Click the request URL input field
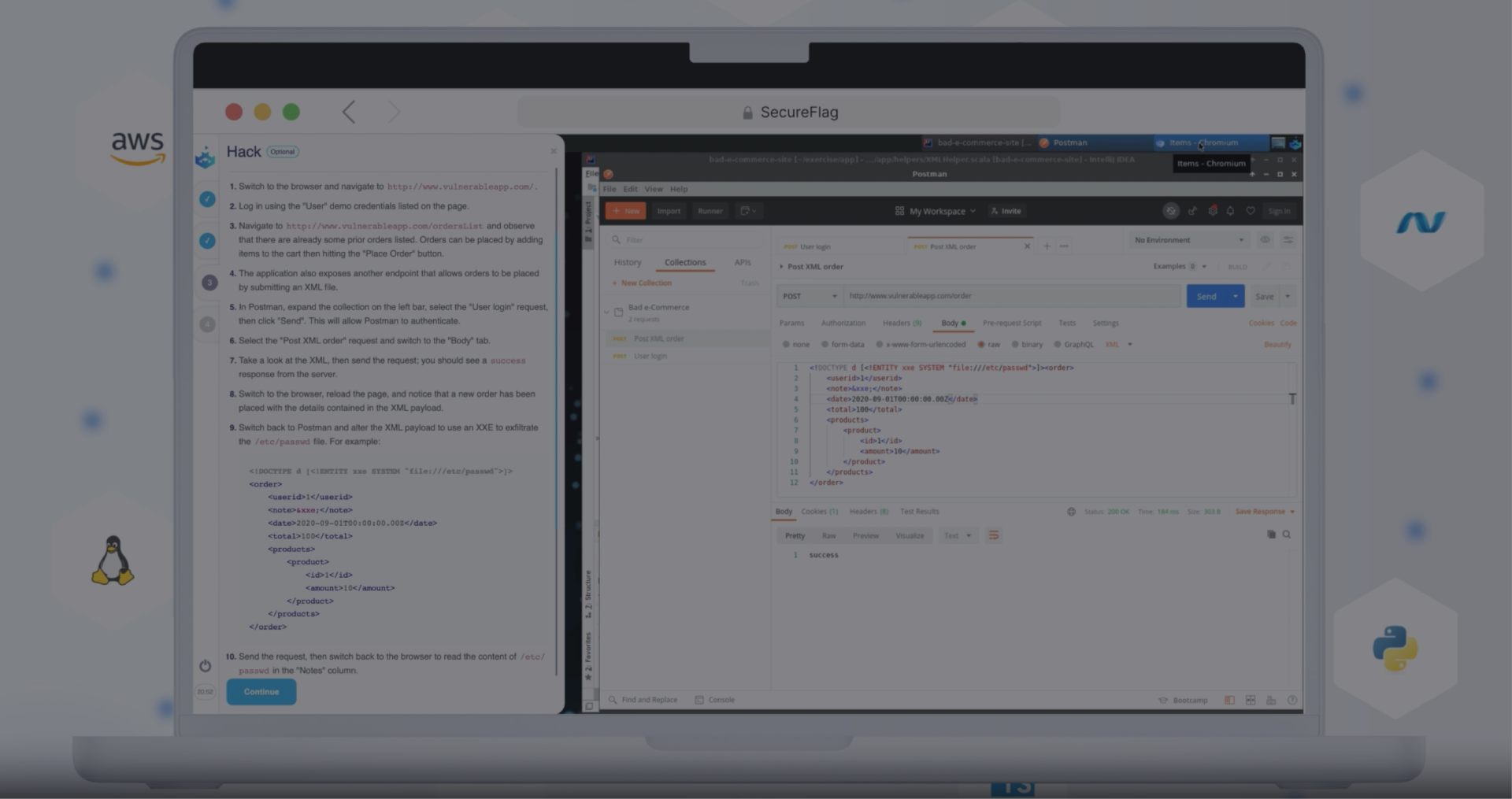 pos(1012,296)
